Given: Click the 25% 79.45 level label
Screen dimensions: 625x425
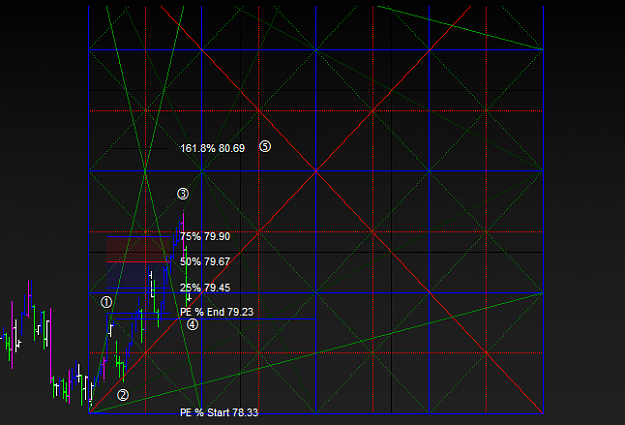Looking at the screenshot, I should (x=205, y=288).
